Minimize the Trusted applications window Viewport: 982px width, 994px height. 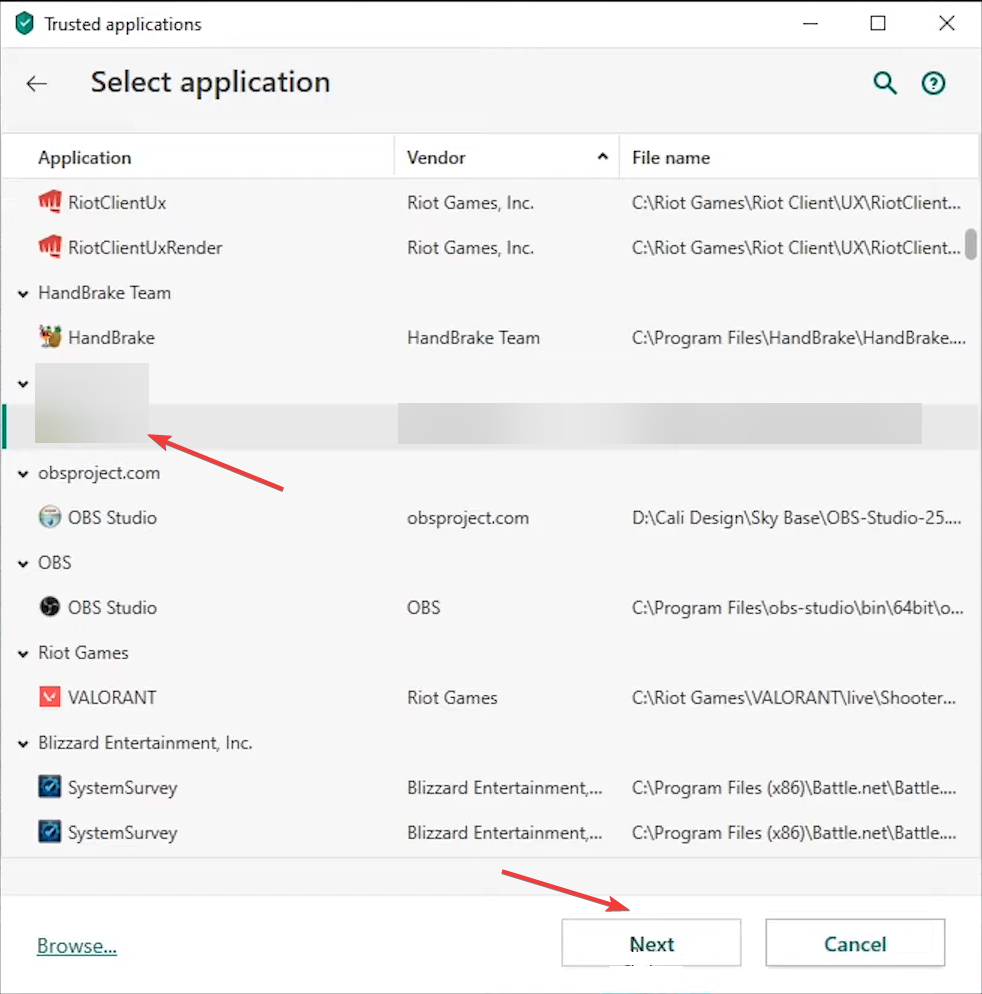[x=810, y=23]
